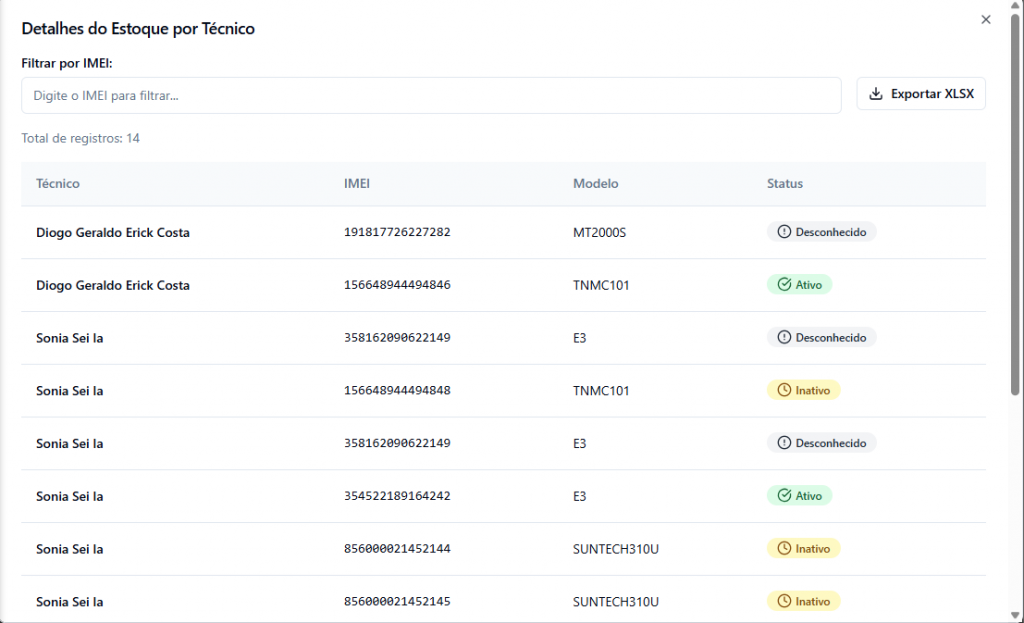Select the Modelo column header
Screen dimensions: 1024x623
595,184
